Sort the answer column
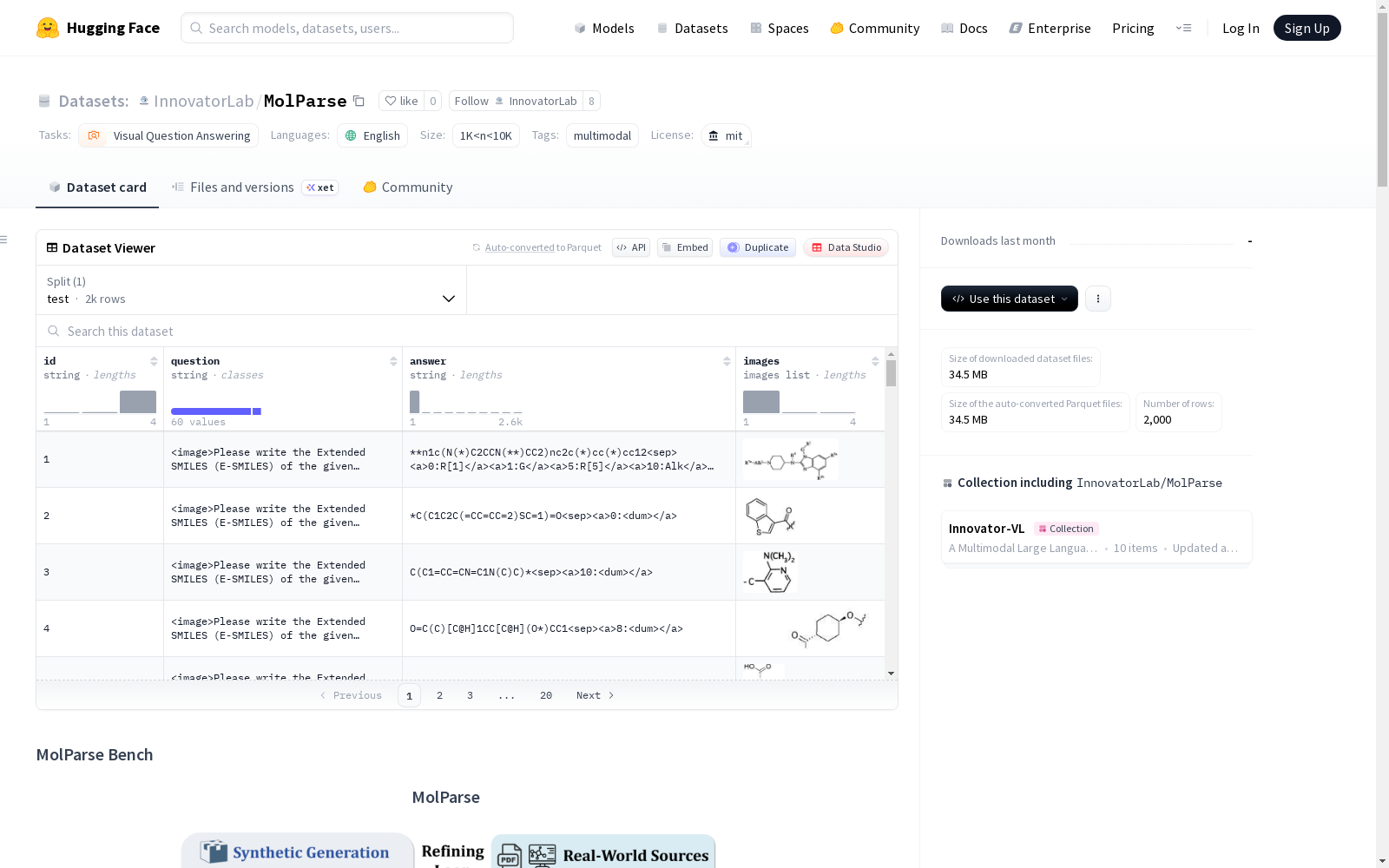Screen dimensions: 1389x868 point(727,361)
